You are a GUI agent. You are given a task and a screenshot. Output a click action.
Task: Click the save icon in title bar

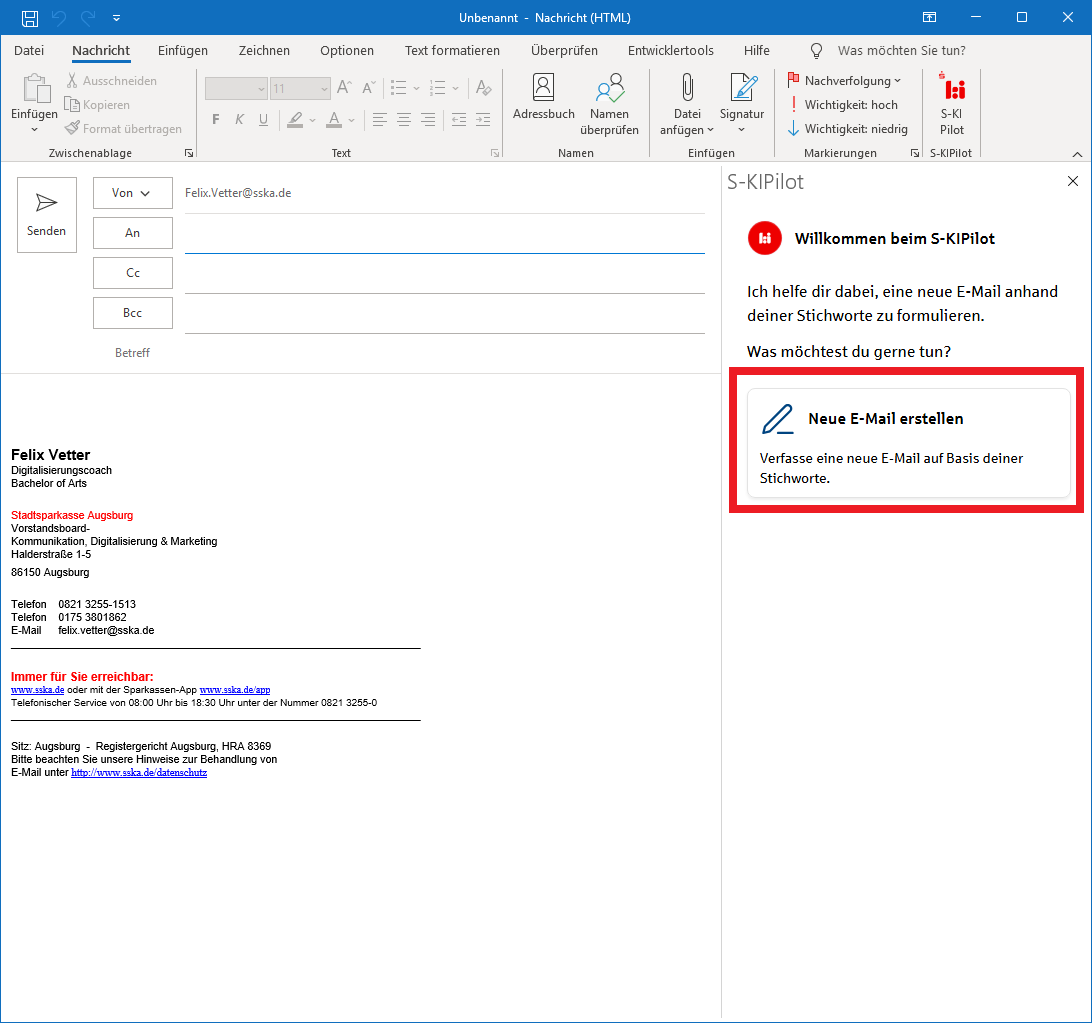click(x=30, y=18)
